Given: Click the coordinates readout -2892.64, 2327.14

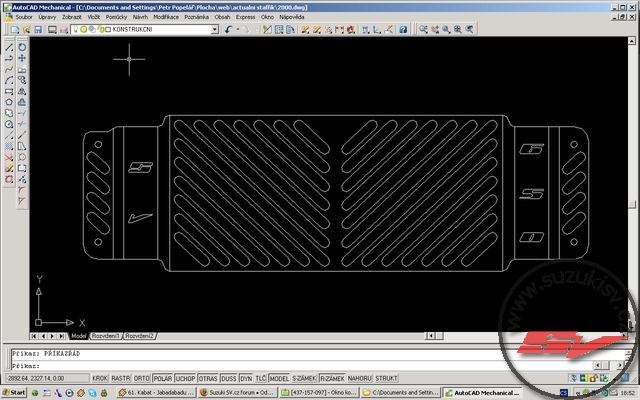Looking at the screenshot, I should point(46,378).
